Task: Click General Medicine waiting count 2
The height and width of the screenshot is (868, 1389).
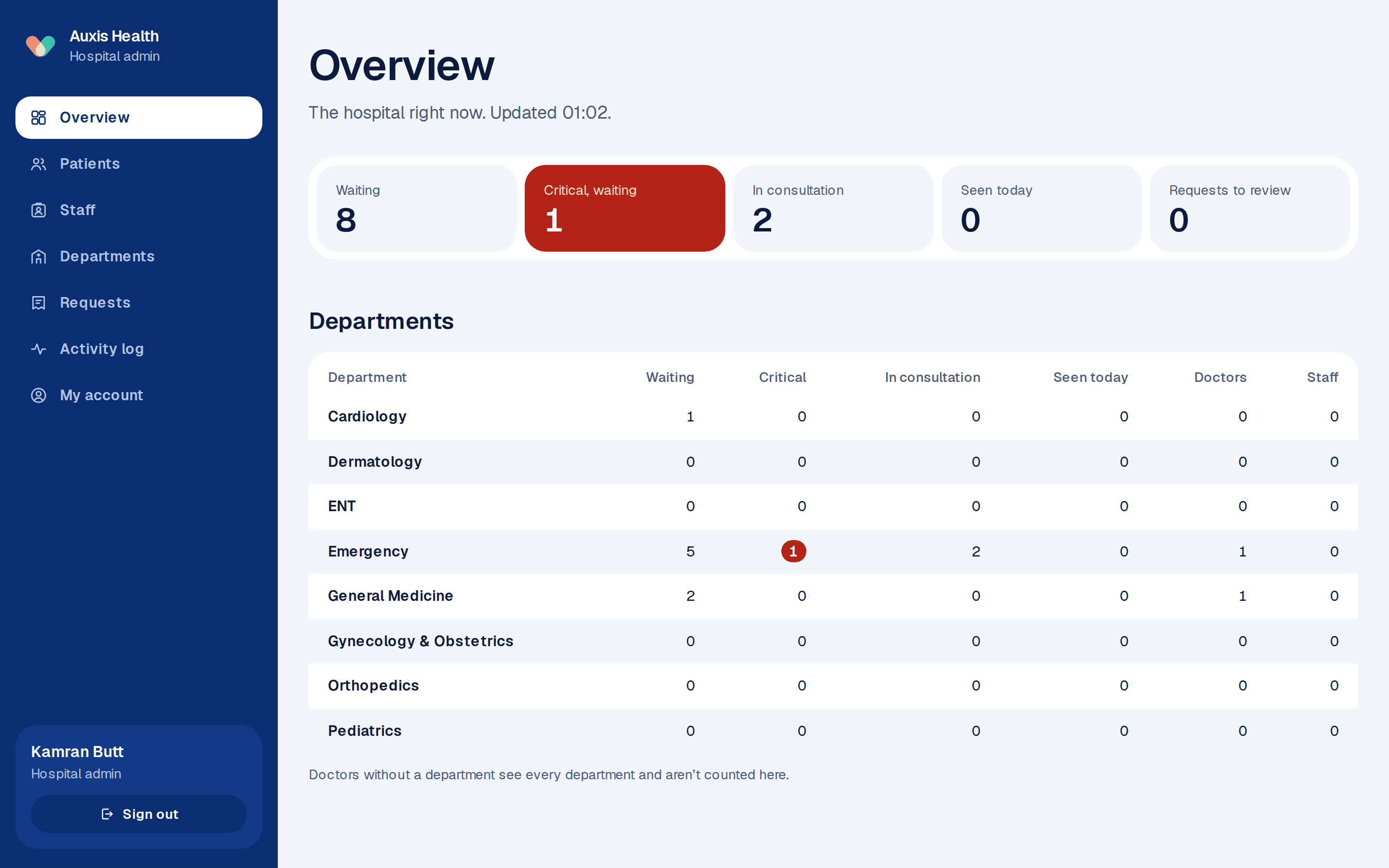Action: point(691,597)
